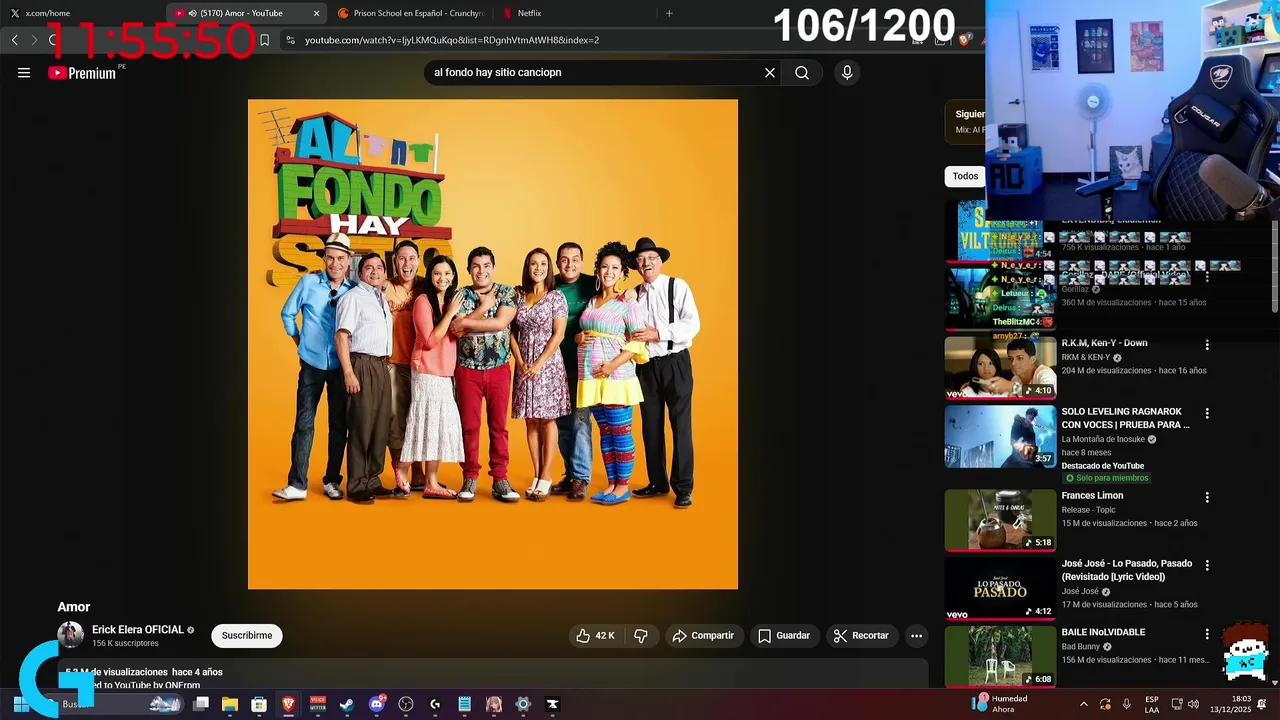Viewport: 1280px width, 720px height.
Task: Open the YouTube hamburger guide menu
Action: 24,73
